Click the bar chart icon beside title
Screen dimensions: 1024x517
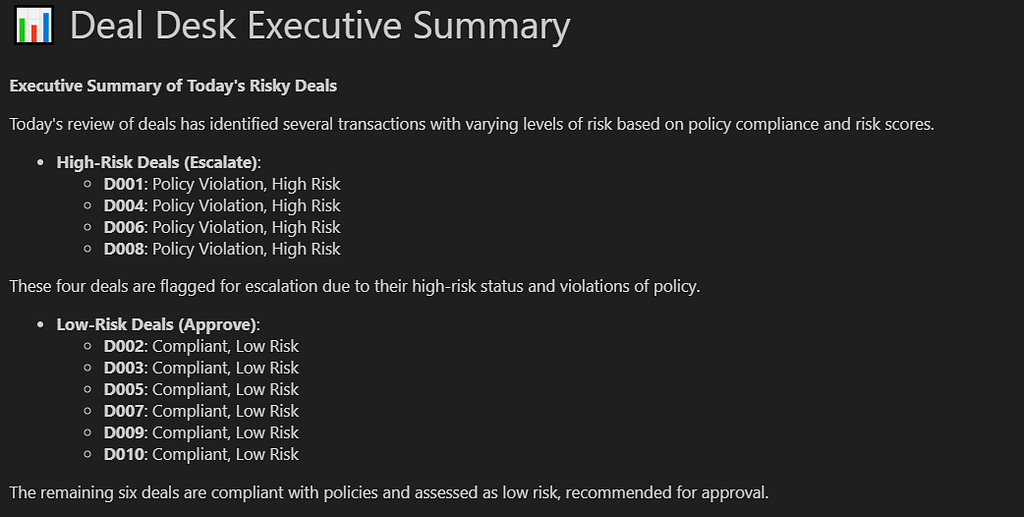pyautogui.click(x=34, y=25)
